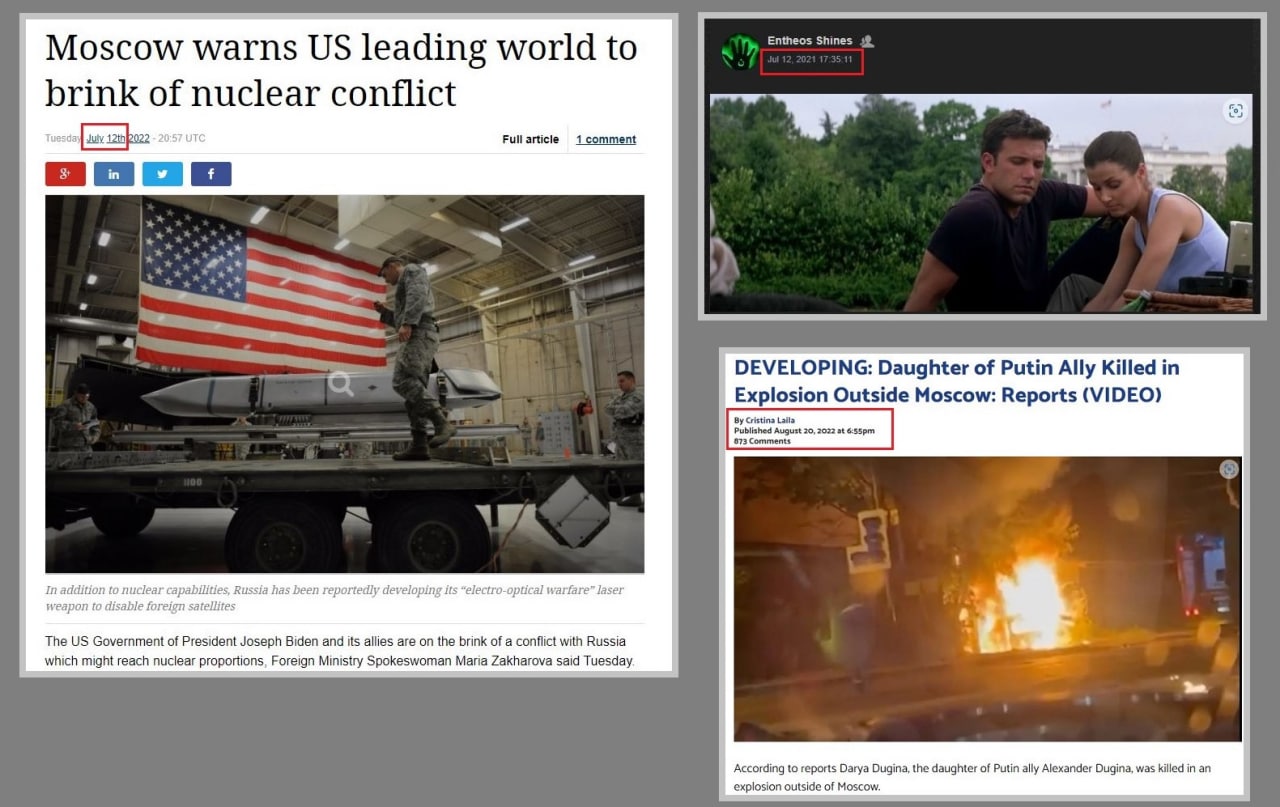Screen dimensions: 1280x807
Task: Share the Moscow article on Google+
Action: 65,174
